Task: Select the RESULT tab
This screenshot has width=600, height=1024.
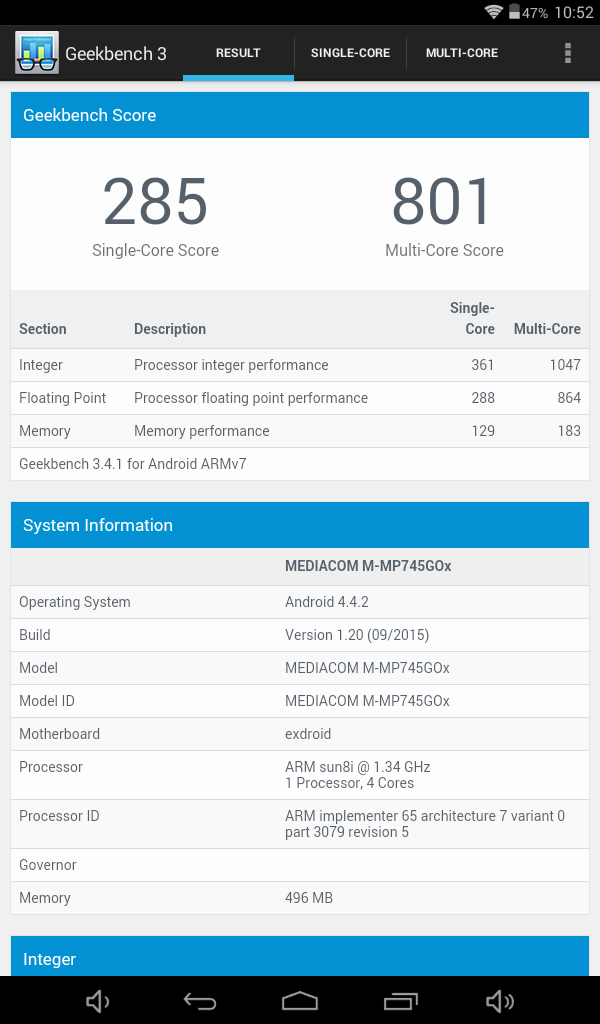Action: click(x=238, y=53)
